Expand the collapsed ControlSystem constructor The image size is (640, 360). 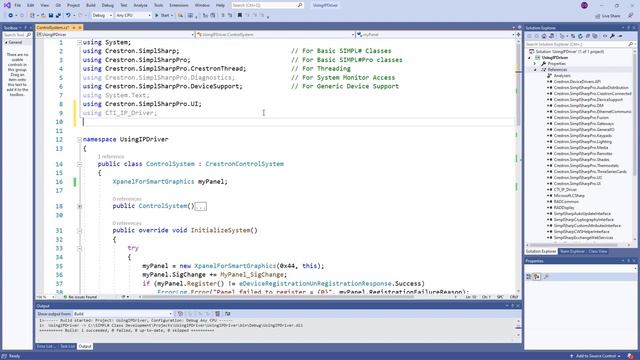click(80, 206)
